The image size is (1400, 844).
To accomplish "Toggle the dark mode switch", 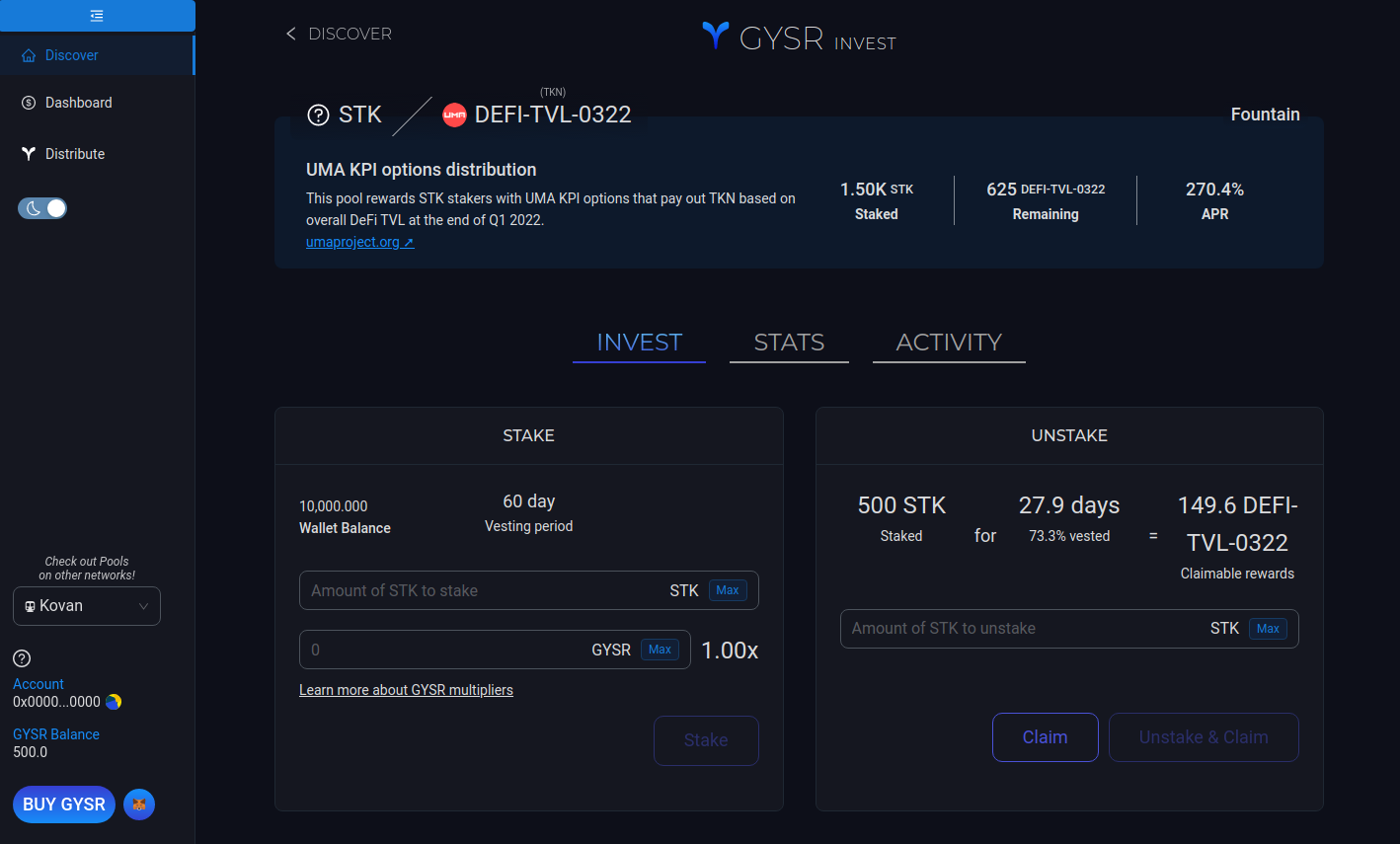I will tap(42, 208).
